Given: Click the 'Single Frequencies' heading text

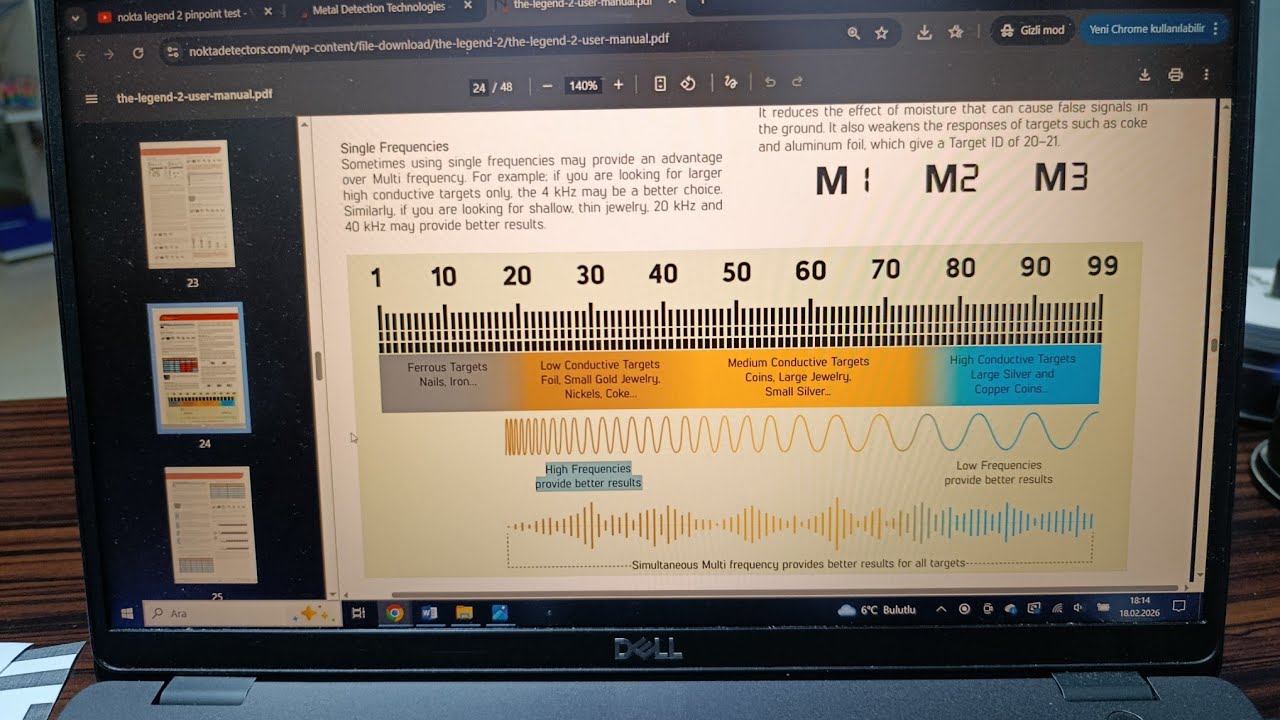Looking at the screenshot, I should coord(394,147).
